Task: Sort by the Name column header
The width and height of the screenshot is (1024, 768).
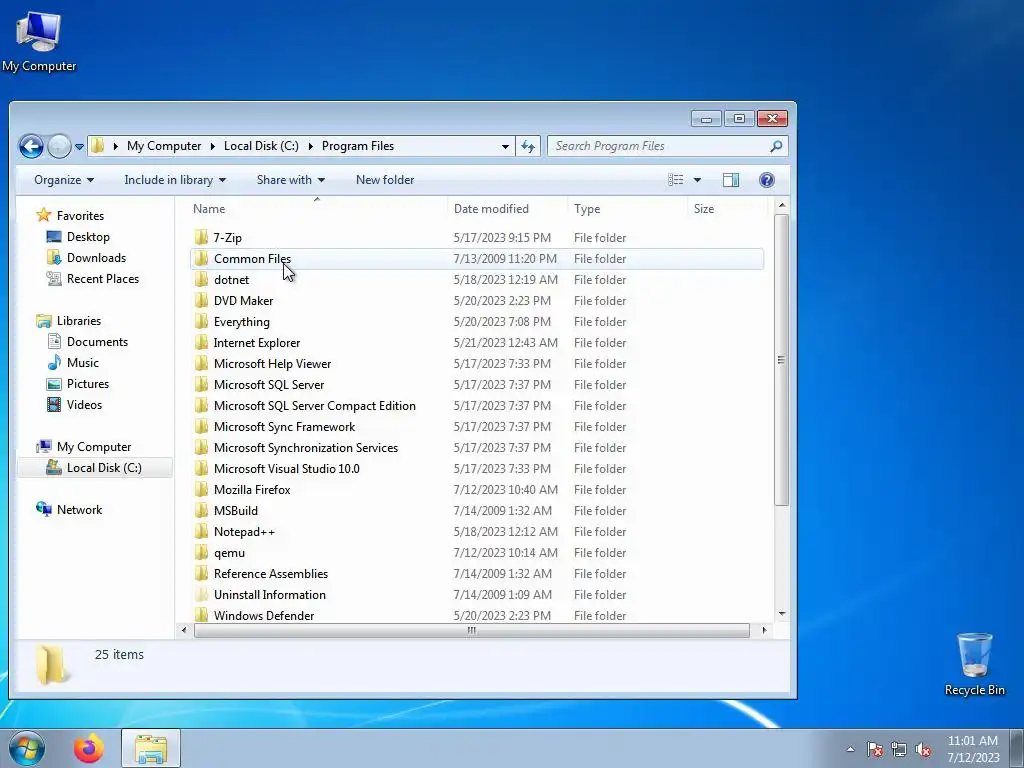Action: point(317,209)
